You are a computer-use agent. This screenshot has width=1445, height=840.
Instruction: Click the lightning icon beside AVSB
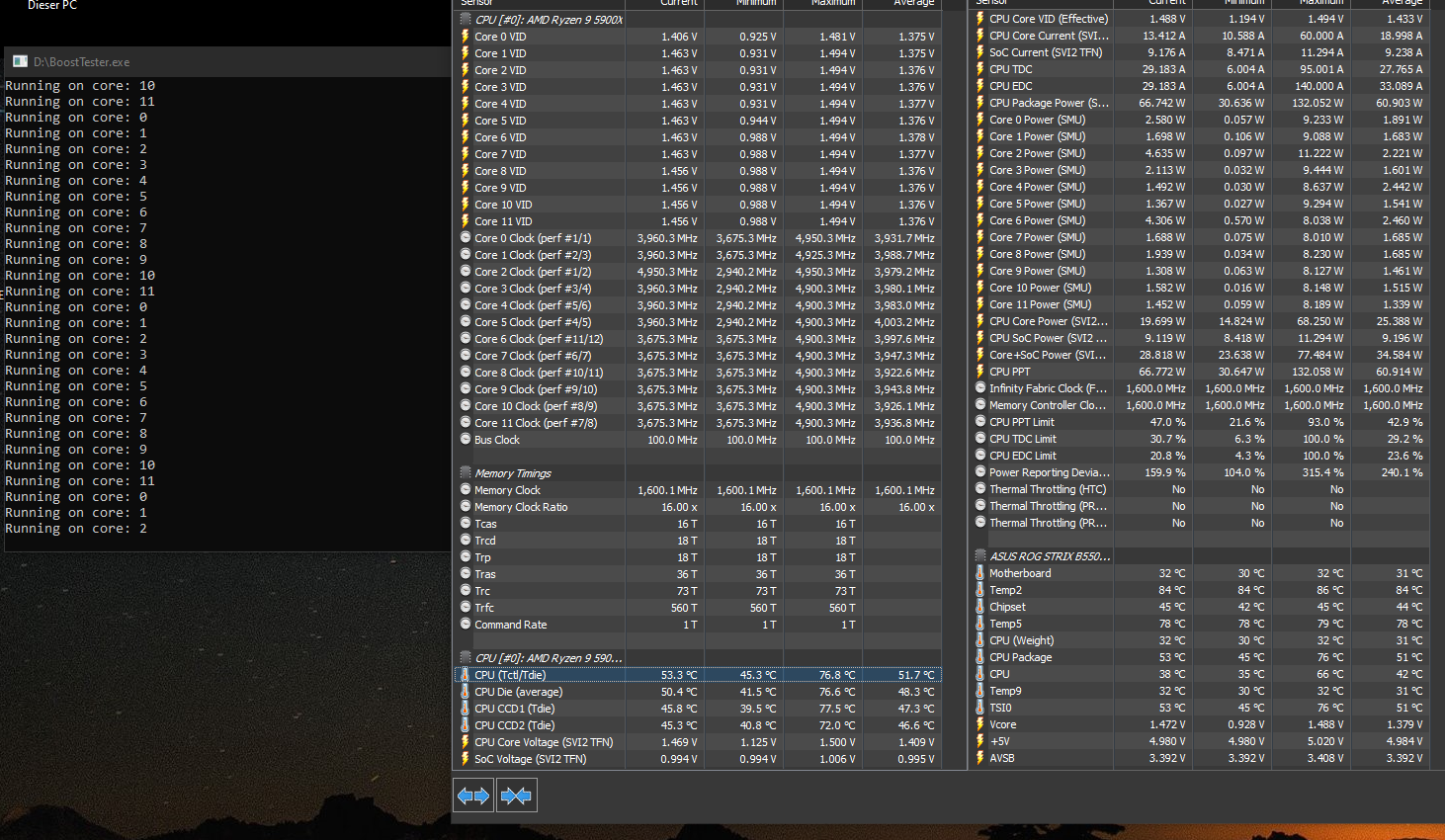click(980, 758)
